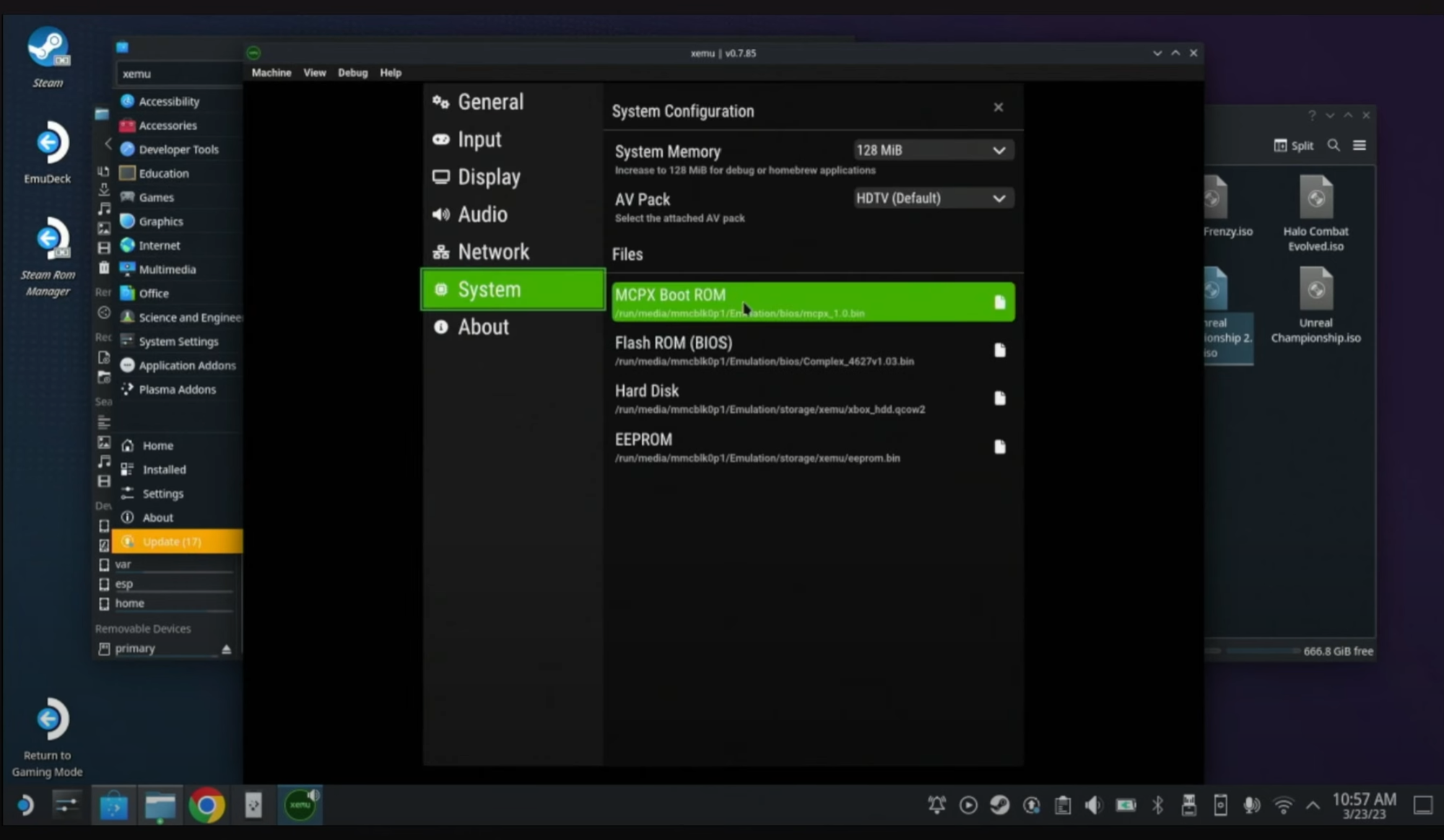Screen dimensions: 1444x840
Task: Browse for EEPROM file
Action: 999,447
